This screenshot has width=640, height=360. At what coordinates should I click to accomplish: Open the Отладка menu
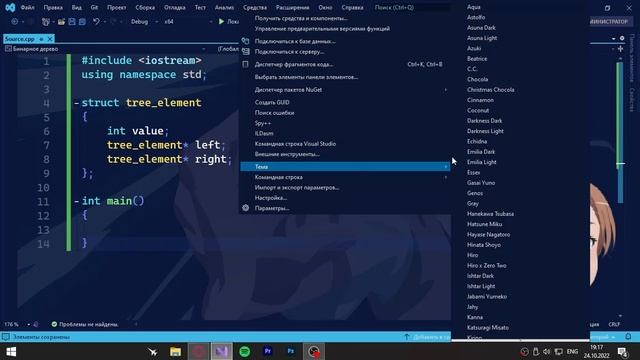tap(174, 7)
